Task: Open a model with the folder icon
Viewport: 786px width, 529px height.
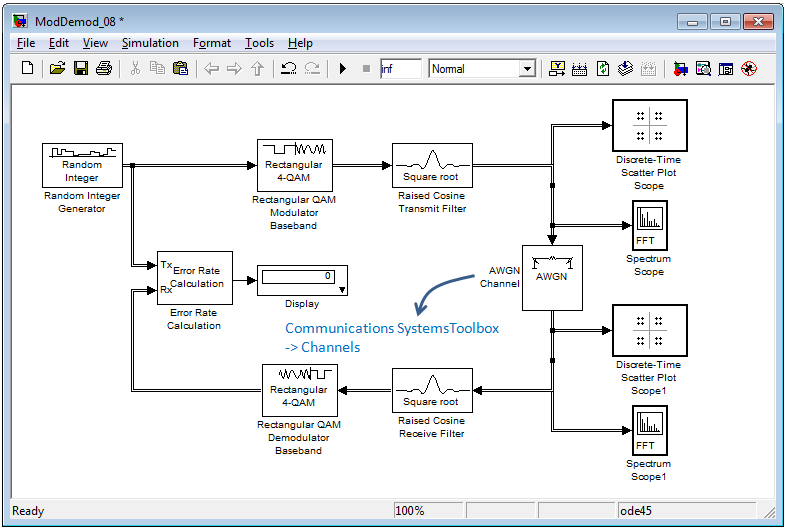Action: pos(57,68)
